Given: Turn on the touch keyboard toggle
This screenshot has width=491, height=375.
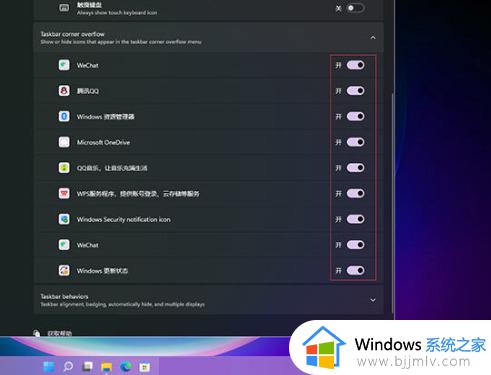Looking at the screenshot, I should coord(355,8).
